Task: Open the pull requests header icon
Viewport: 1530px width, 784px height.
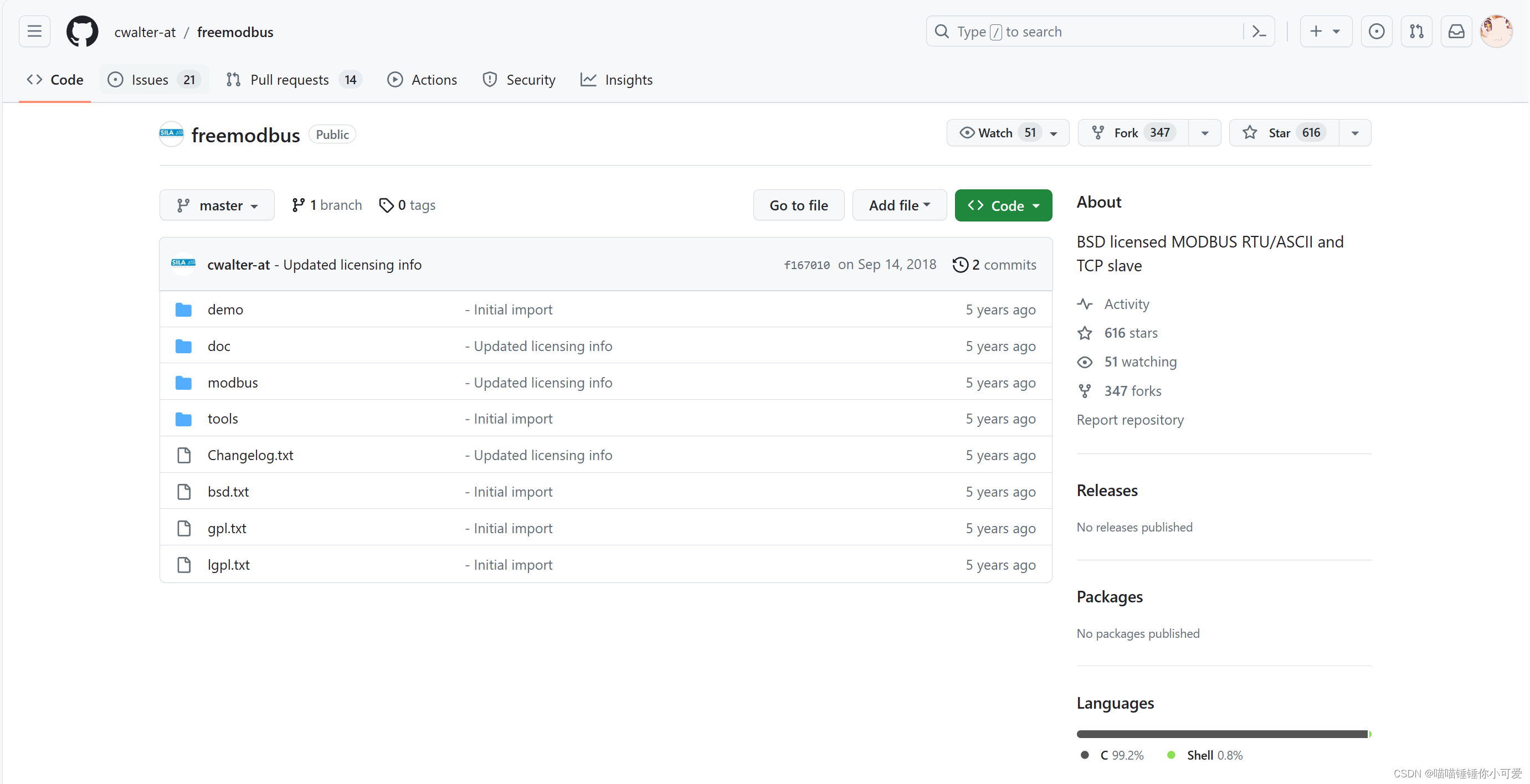Action: click(x=1416, y=32)
